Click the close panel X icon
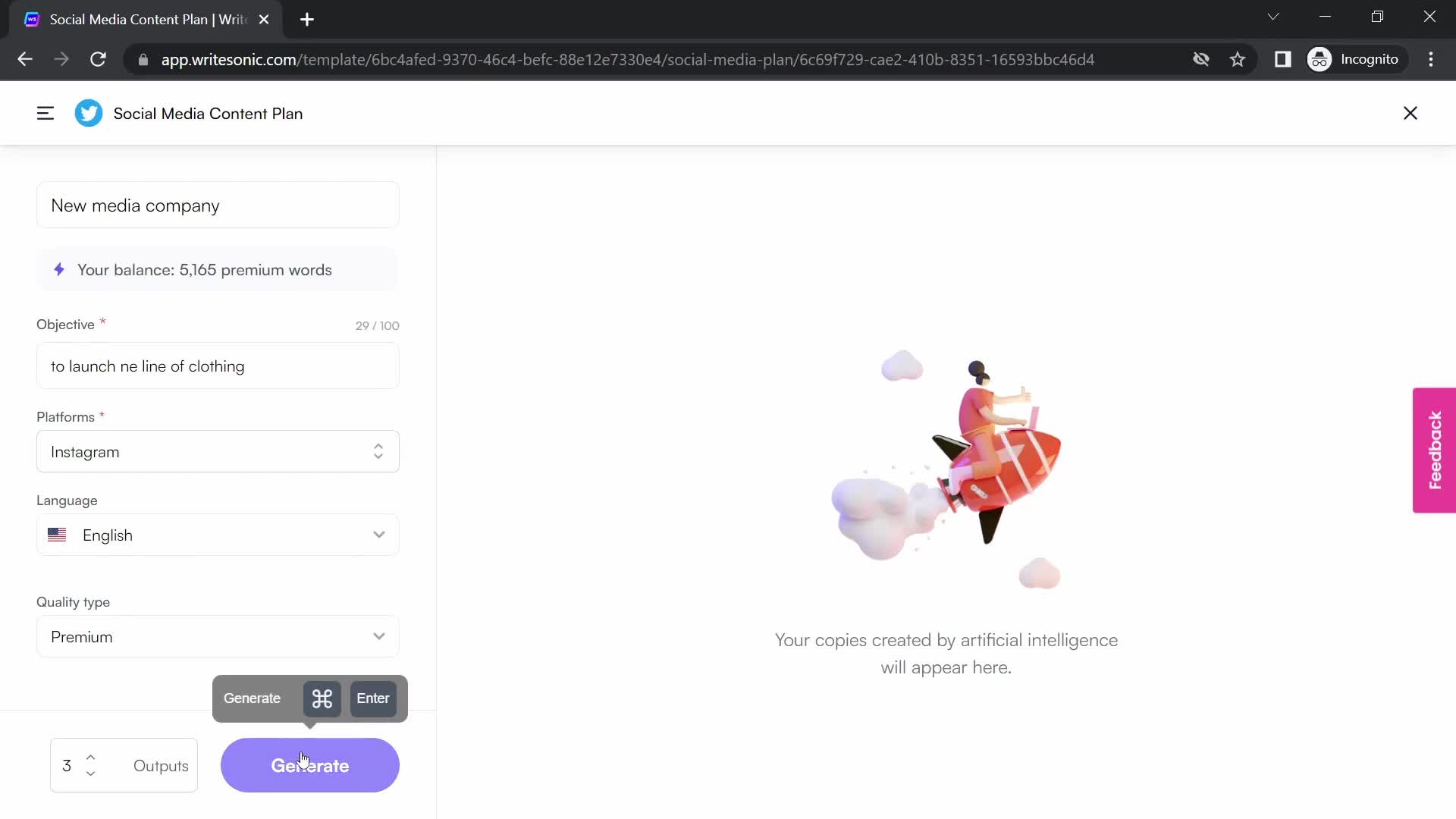 pos(1411,113)
